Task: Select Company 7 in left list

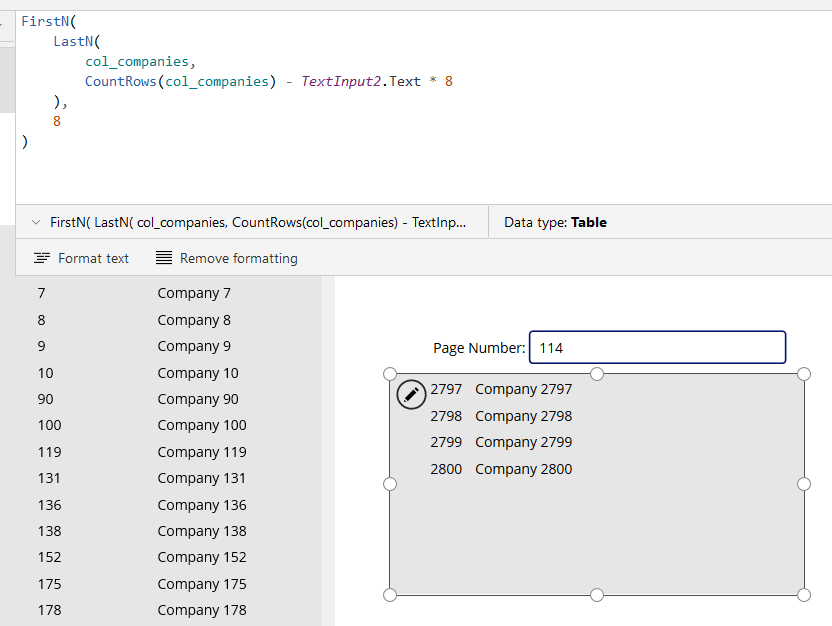Action: [194, 293]
